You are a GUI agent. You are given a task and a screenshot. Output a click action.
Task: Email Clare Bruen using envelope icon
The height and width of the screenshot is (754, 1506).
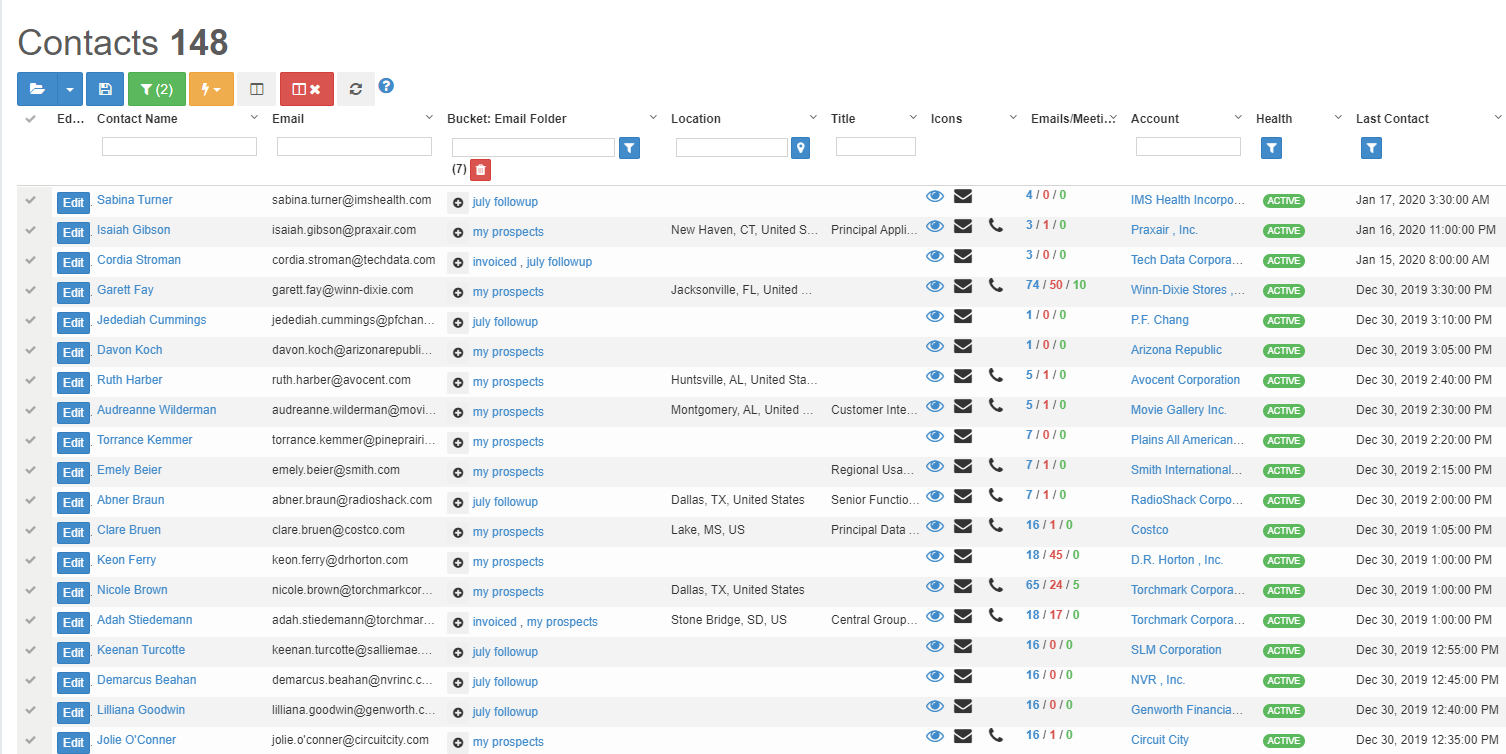pos(963,526)
